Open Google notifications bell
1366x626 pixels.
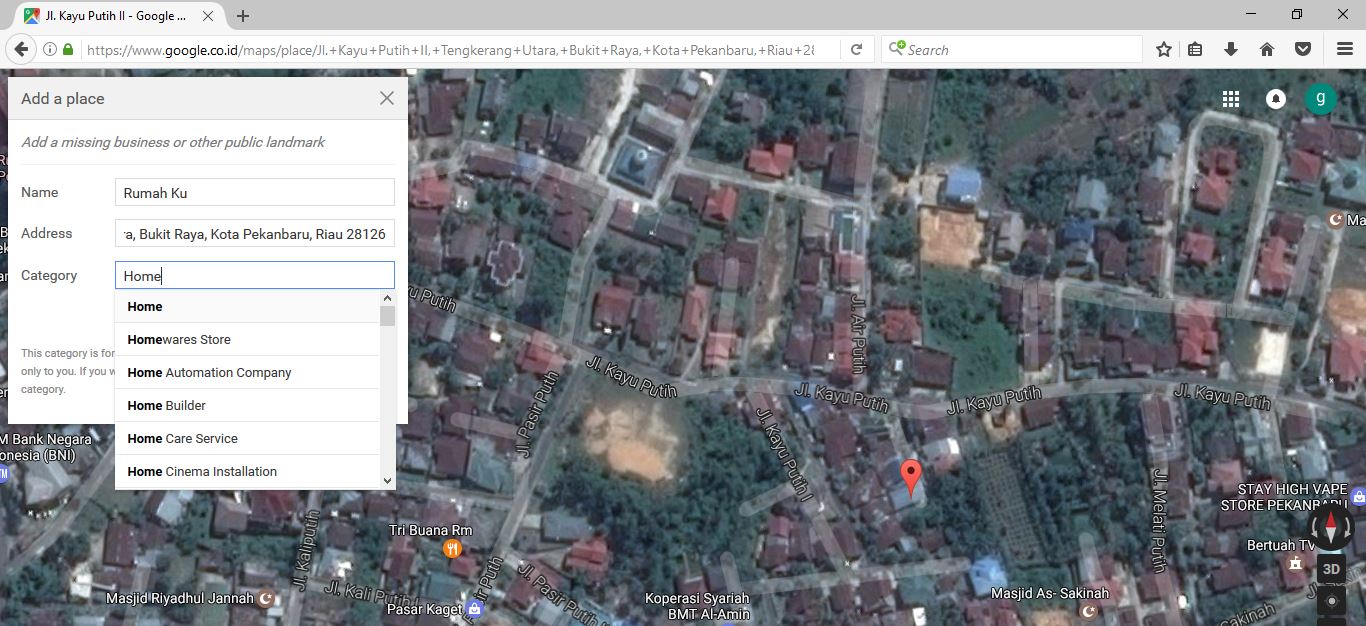pos(1275,98)
